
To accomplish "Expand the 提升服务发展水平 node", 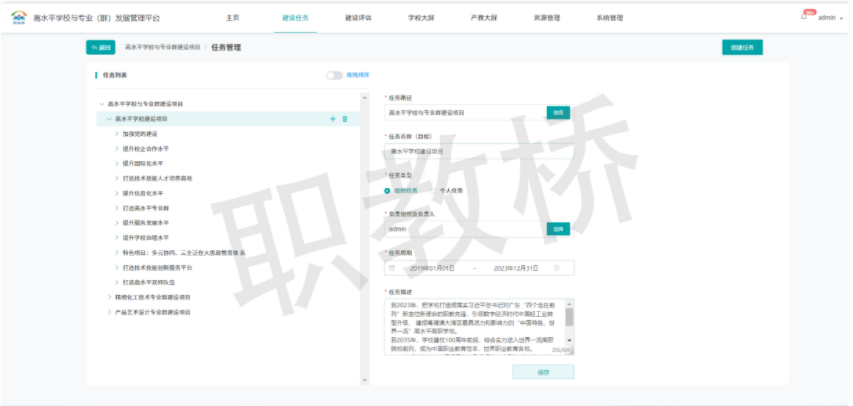I will point(117,223).
